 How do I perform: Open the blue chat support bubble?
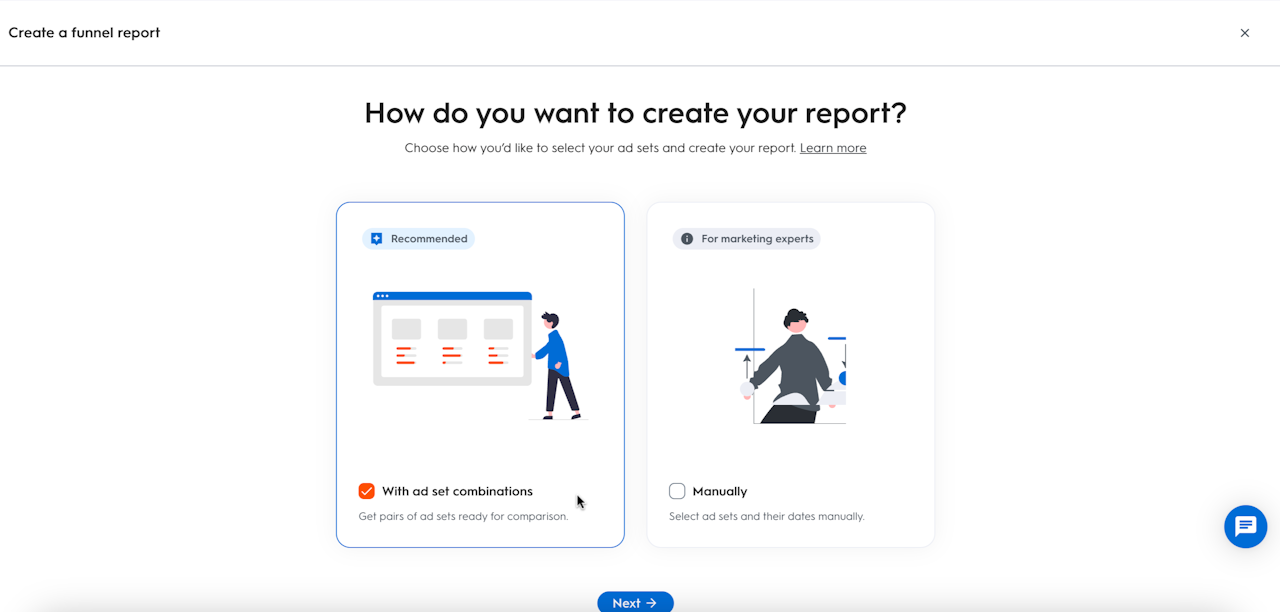(1245, 526)
